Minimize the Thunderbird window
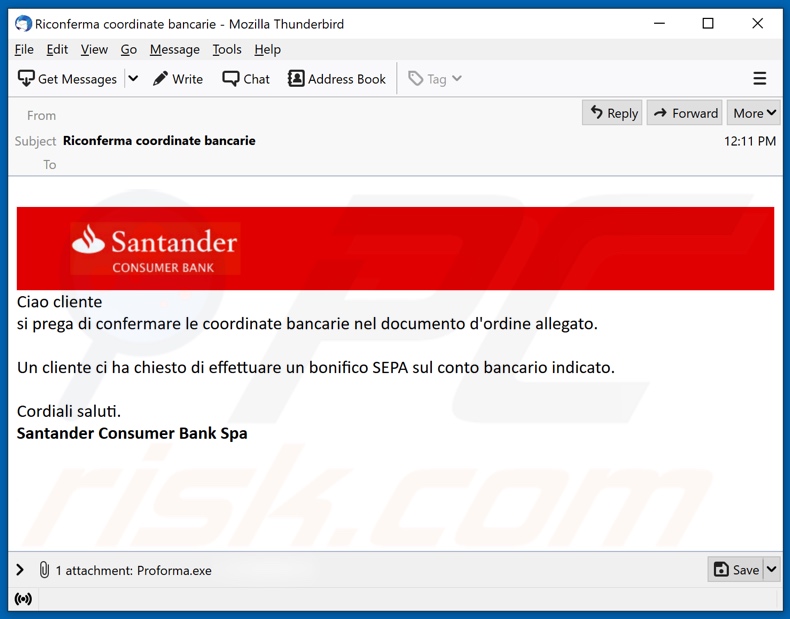This screenshot has width=790, height=619. [660, 24]
